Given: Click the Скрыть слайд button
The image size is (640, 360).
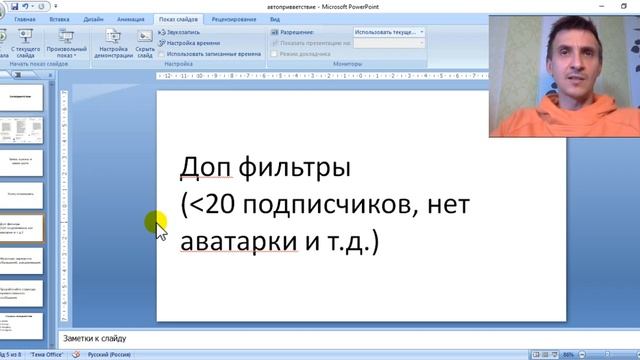Looking at the screenshot, I should [145, 43].
